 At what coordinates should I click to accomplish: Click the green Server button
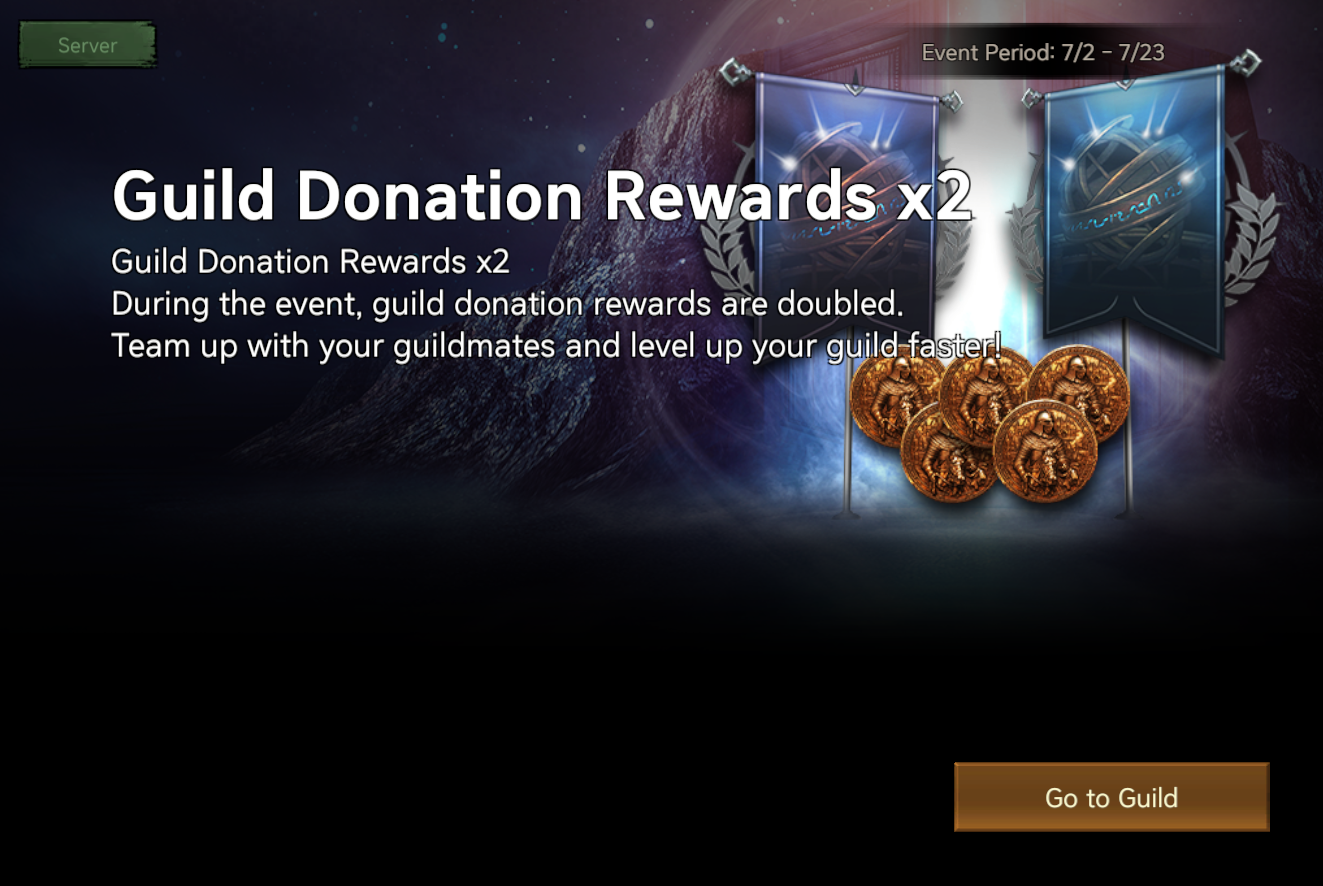pyautogui.click(x=88, y=46)
